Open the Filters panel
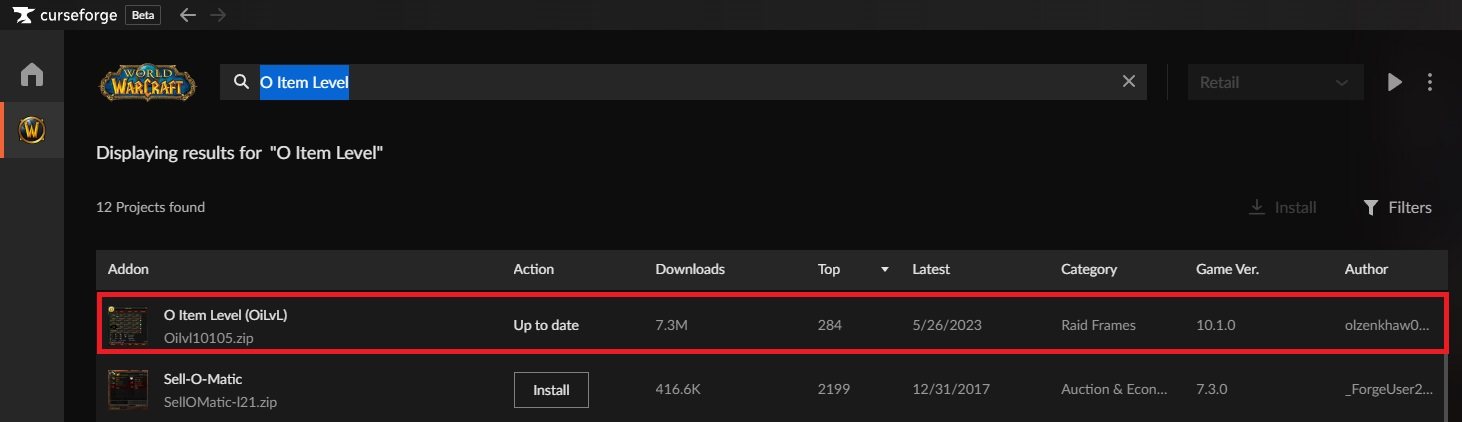Viewport: 1462px width, 422px height. 1398,207
